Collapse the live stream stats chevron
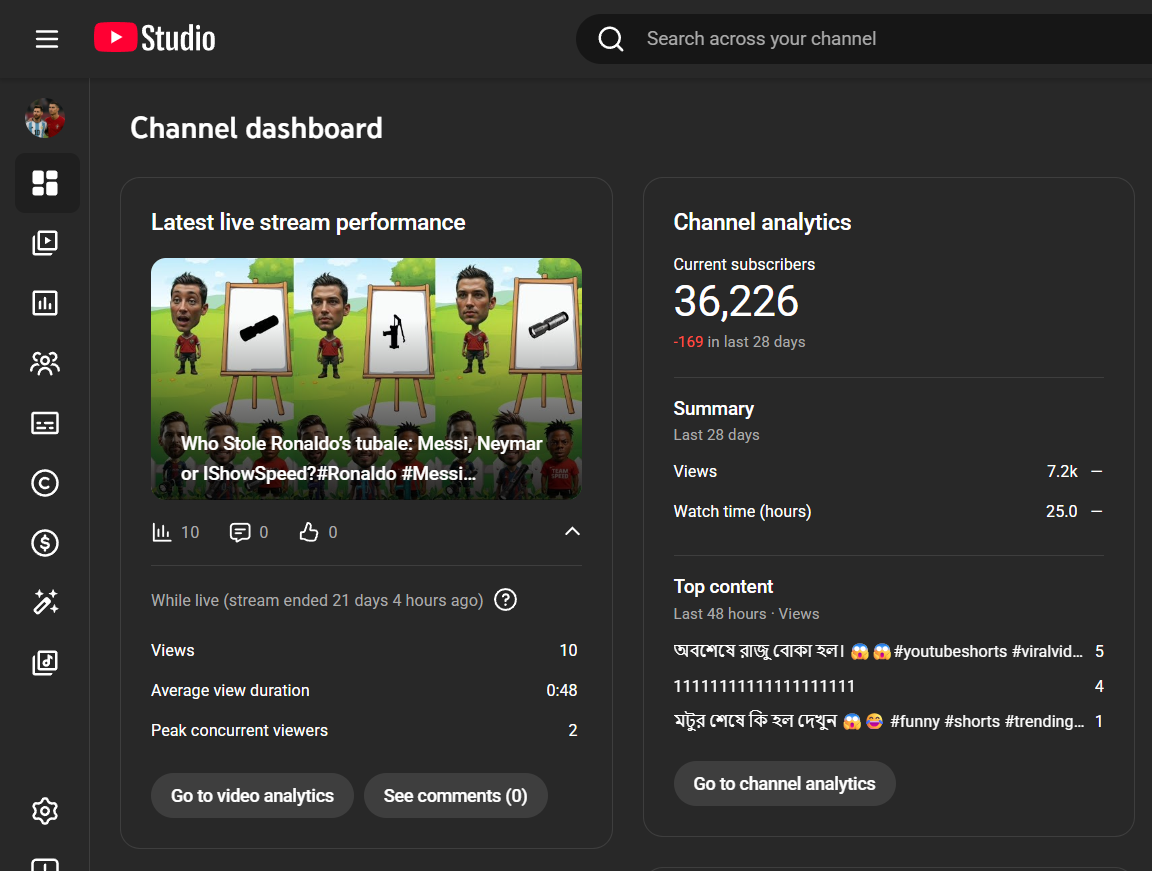Screen dimensions: 1152x871 572,531
